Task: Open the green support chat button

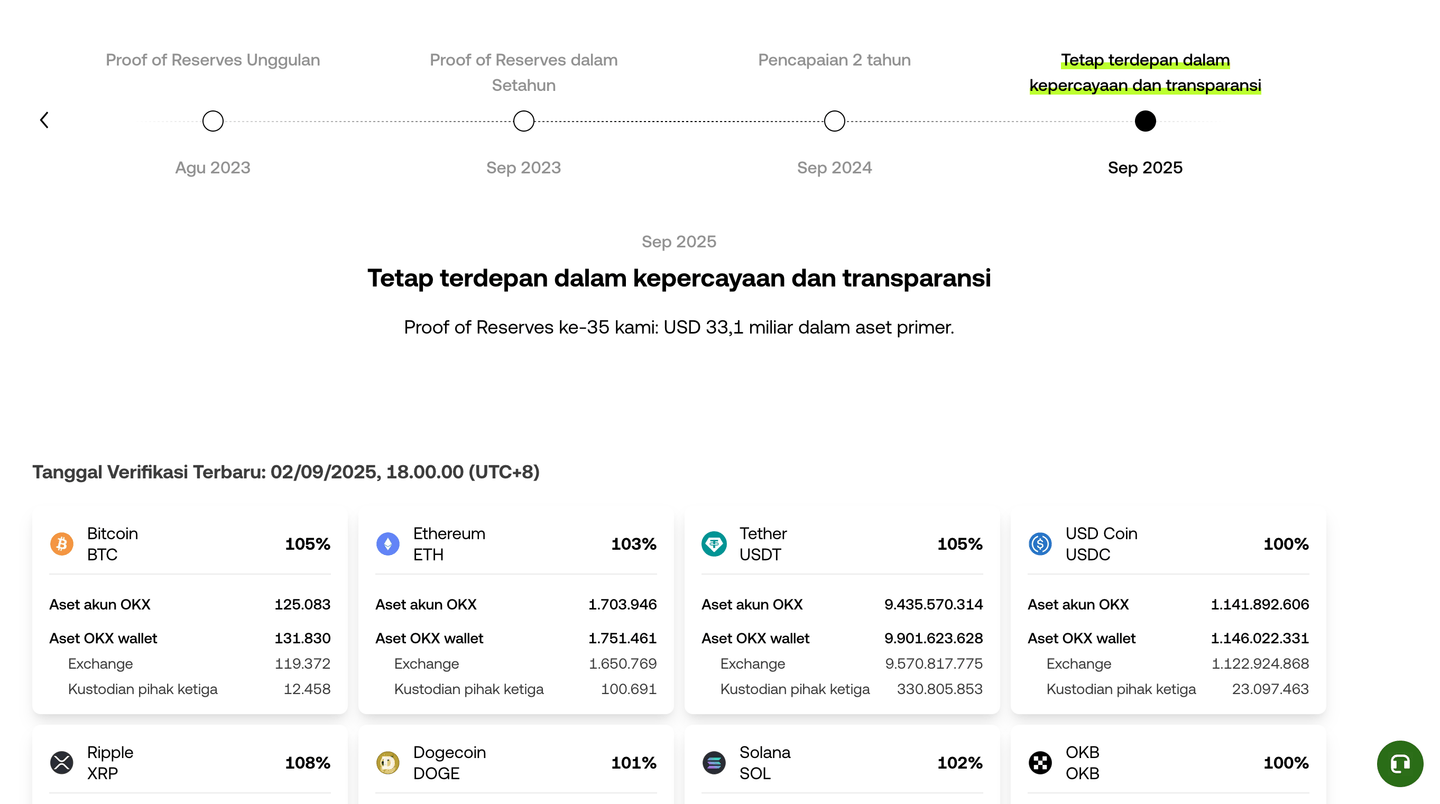Action: click(1400, 764)
